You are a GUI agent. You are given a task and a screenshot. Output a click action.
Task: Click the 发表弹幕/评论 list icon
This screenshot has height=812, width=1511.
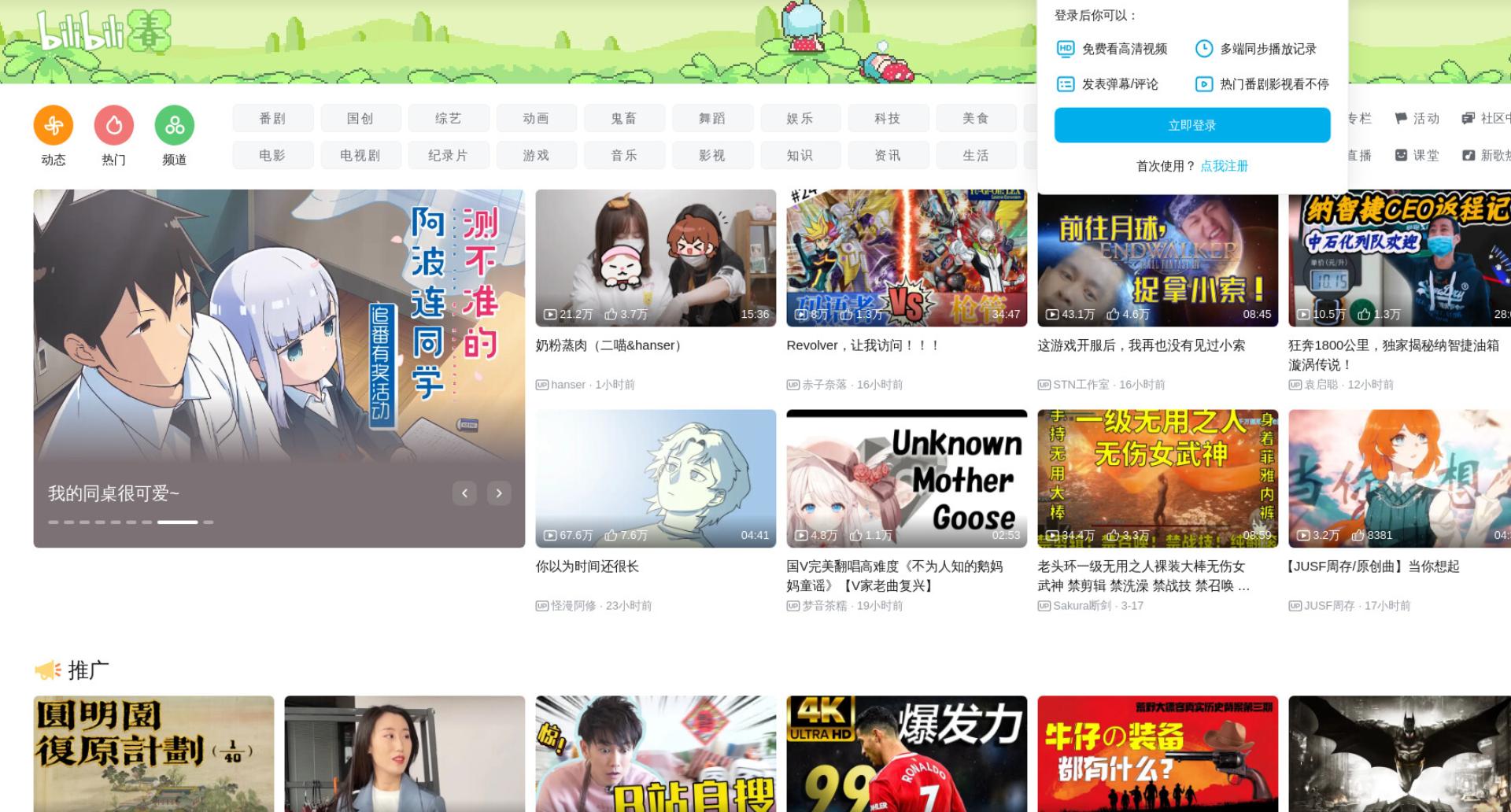point(1065,84)
